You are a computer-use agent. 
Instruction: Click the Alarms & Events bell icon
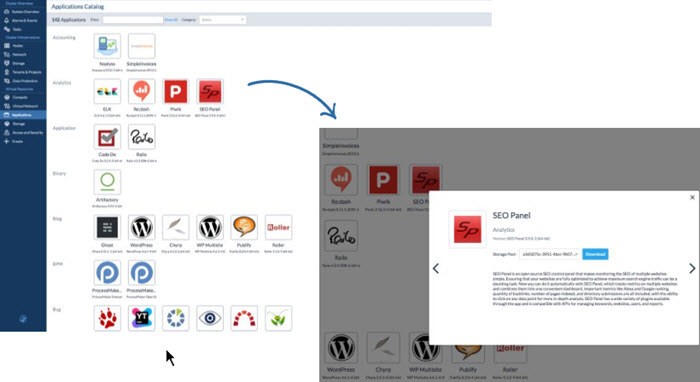pyautogui.click(x=6, y=20)
